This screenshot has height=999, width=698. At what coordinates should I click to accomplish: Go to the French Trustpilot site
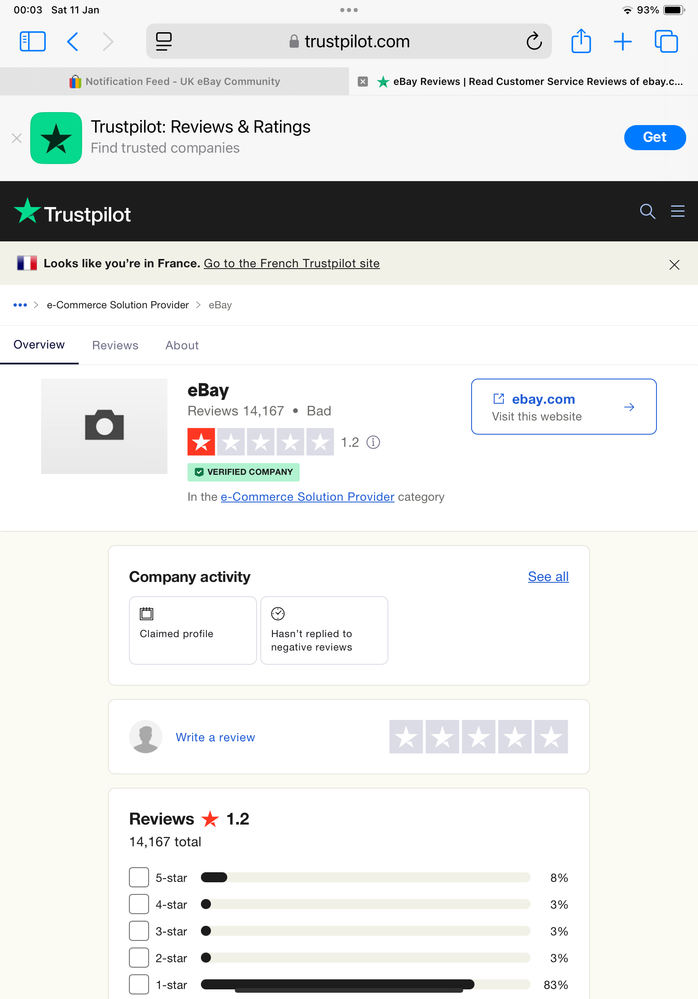point(292,264)
